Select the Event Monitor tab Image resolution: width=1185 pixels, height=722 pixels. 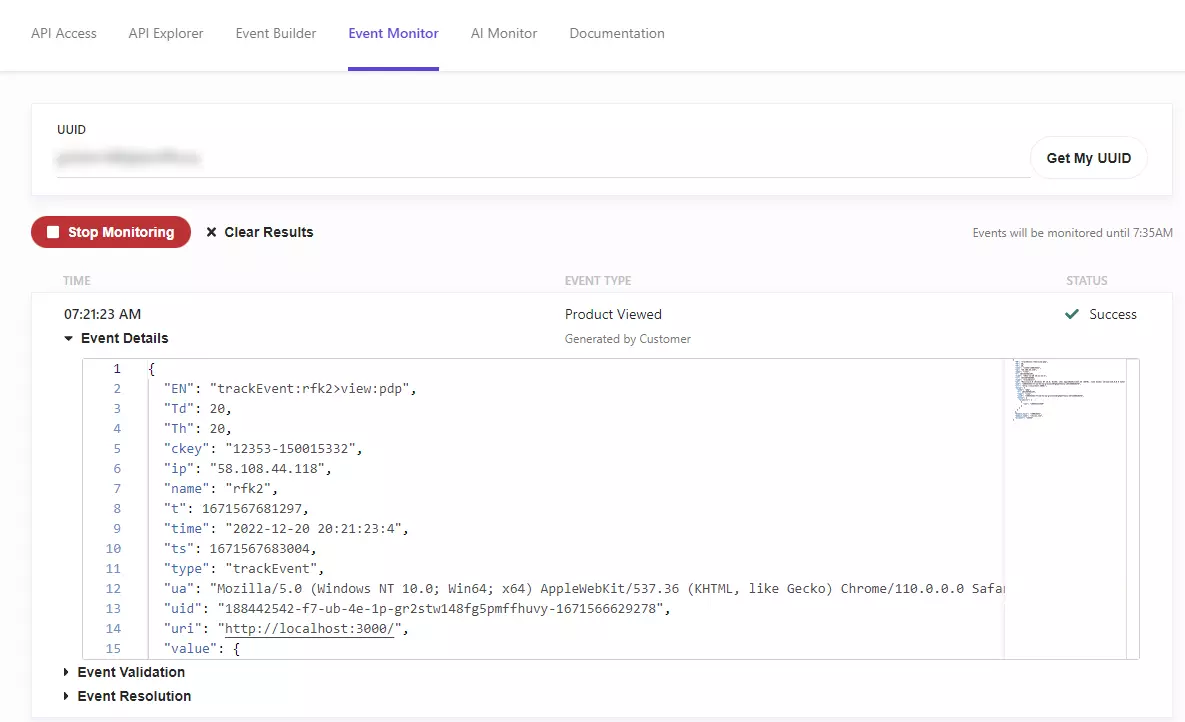393,33
